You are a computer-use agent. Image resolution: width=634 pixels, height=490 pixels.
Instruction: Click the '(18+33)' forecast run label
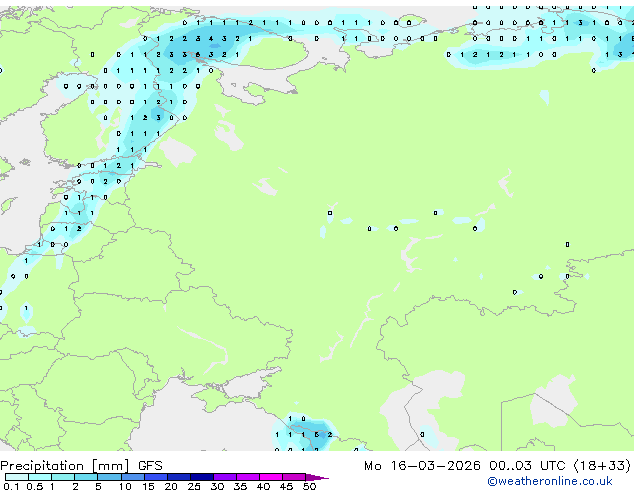click(602, 466)
